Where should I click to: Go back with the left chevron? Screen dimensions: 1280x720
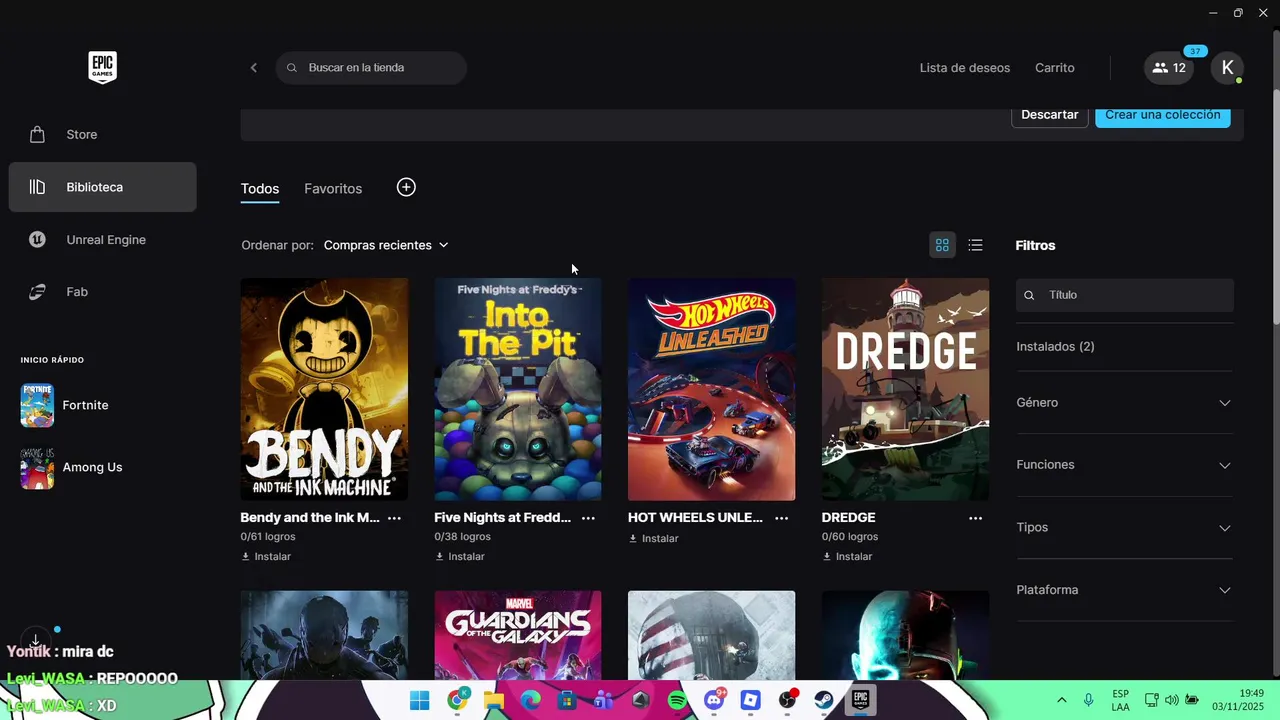click(254, 68)
